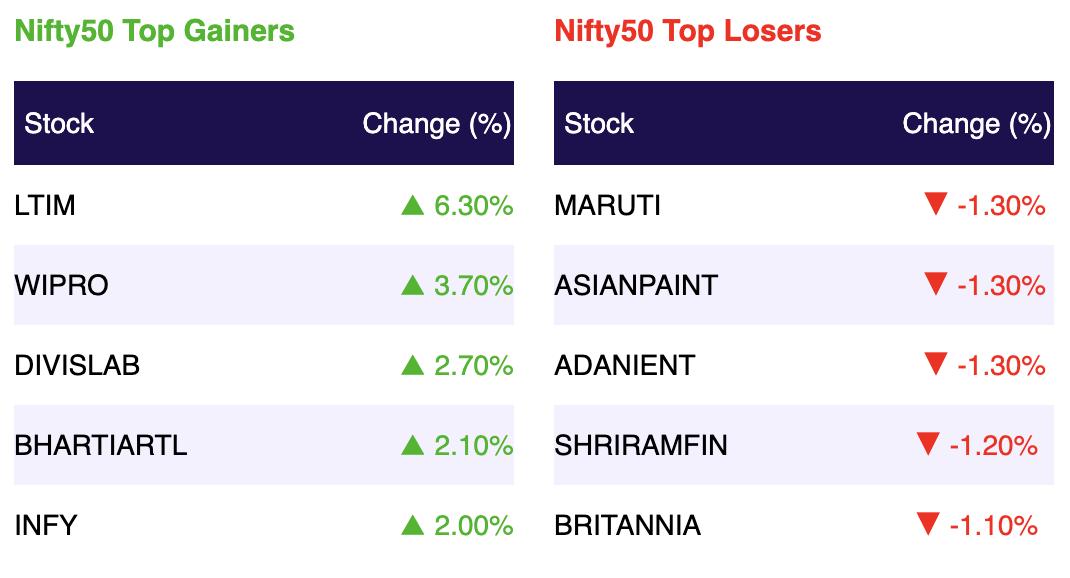
Task: Click the red down arrow beside BRITANNIA
Action: pos(928,524)
